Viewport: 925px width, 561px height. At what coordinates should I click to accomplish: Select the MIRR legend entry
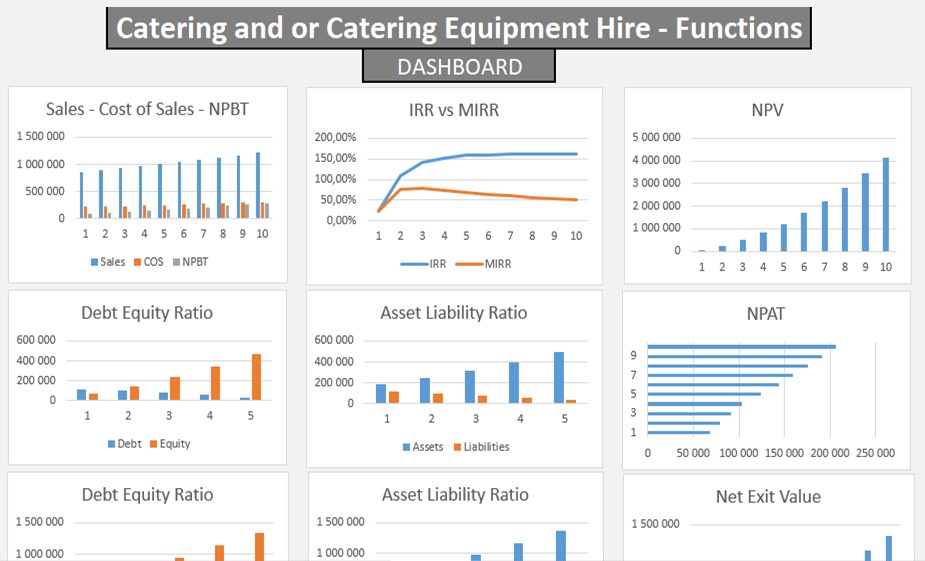coord(483,264)
